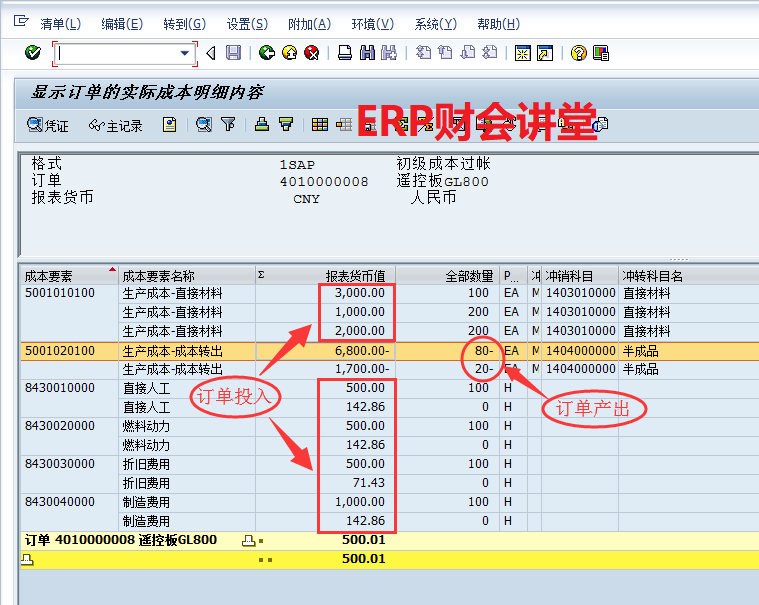Open Help via the yellow question mark
The height and width of the screenshot is (605, 759).
click(x=578, y=53)
